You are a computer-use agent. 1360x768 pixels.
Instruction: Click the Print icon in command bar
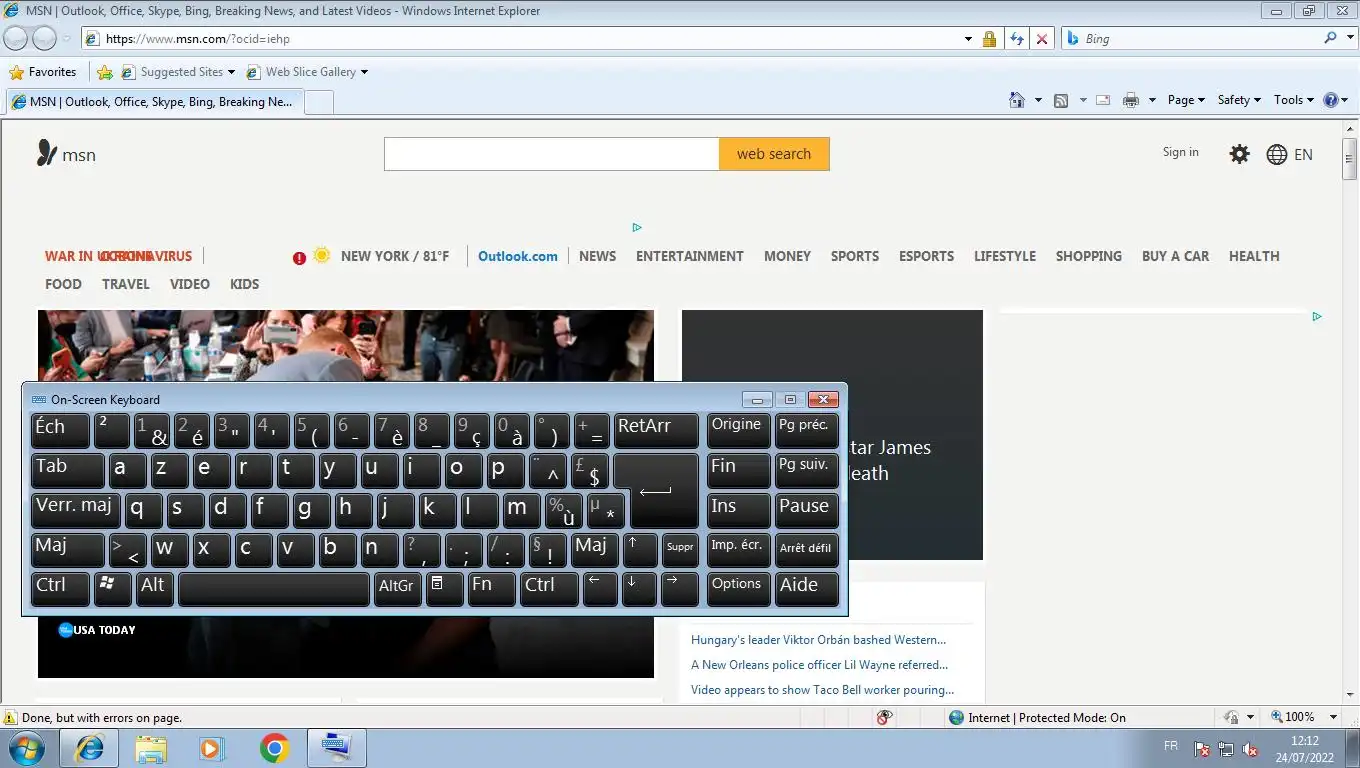pos(1131,100)
